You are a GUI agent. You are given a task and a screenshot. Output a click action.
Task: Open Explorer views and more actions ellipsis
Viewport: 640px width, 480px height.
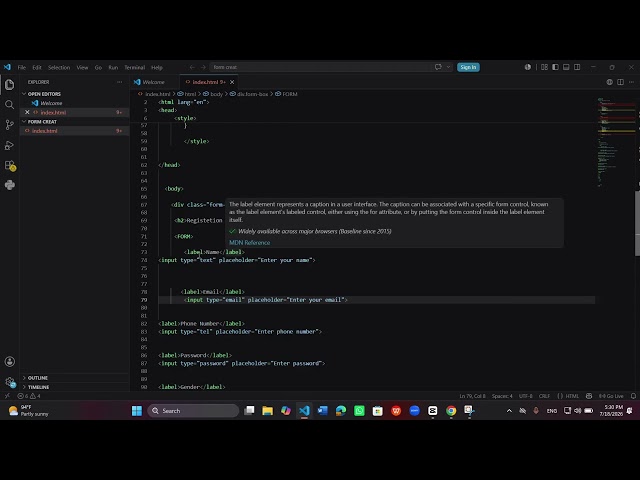click(x=119, y=82)
